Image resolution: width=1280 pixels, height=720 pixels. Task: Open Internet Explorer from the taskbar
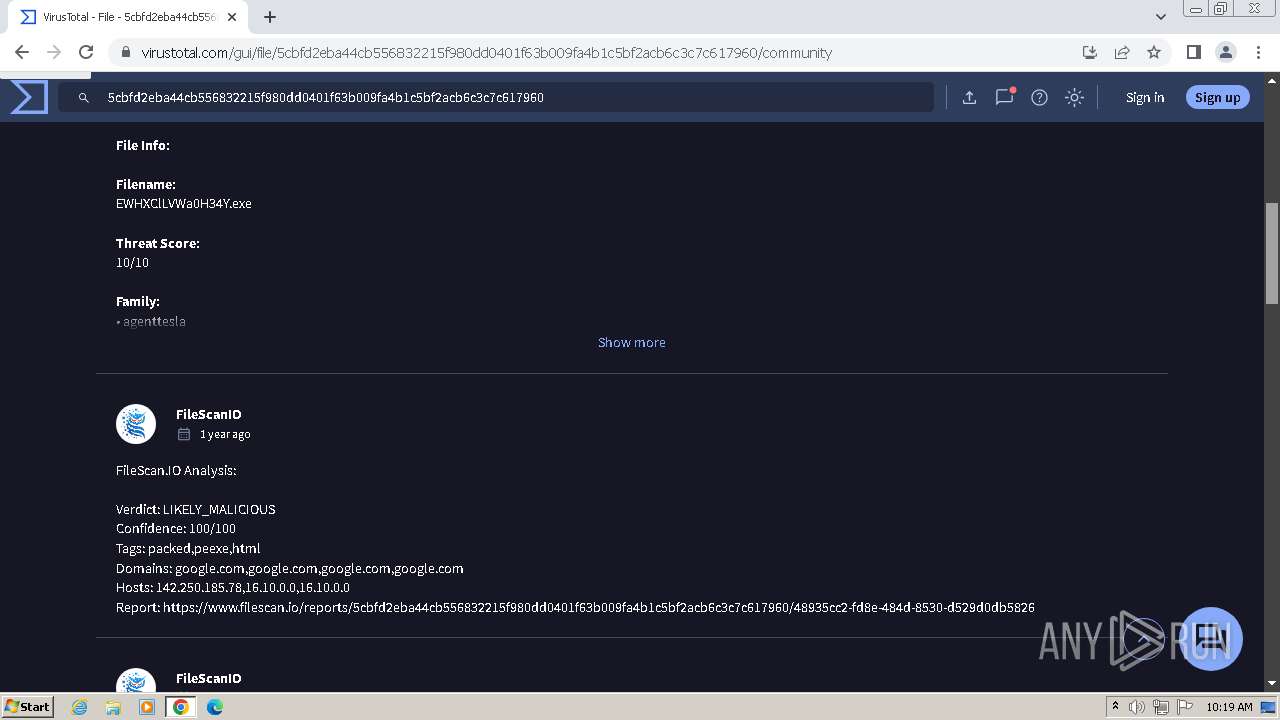[x=80, y=707]
